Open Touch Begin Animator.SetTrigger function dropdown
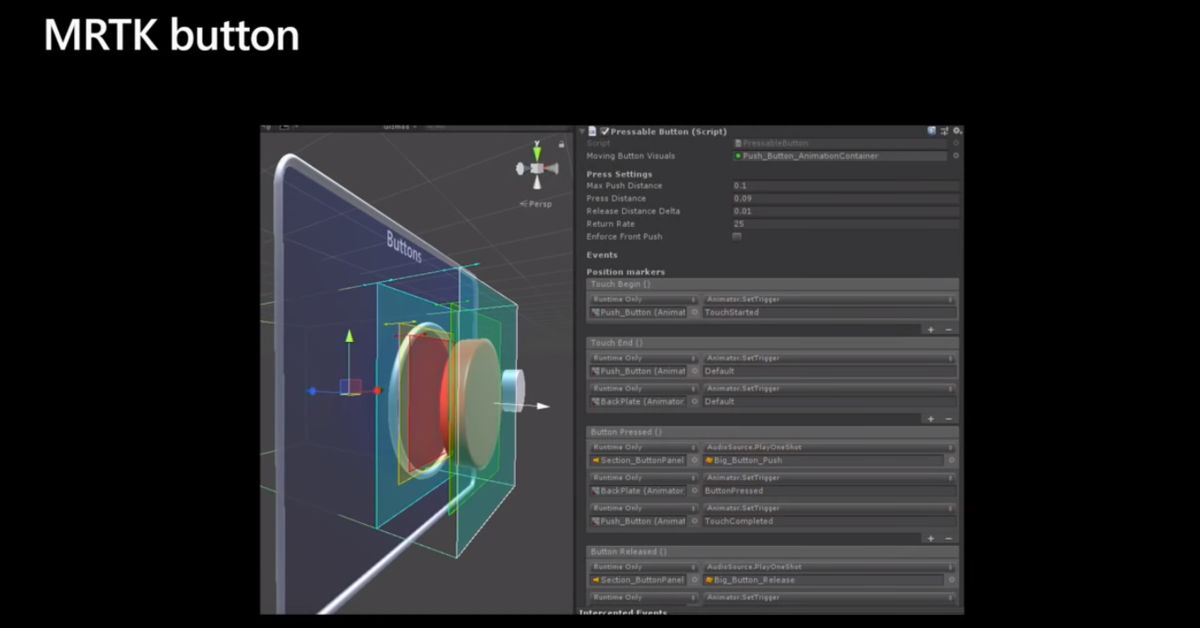1200x628 pixels. (829, 299)
